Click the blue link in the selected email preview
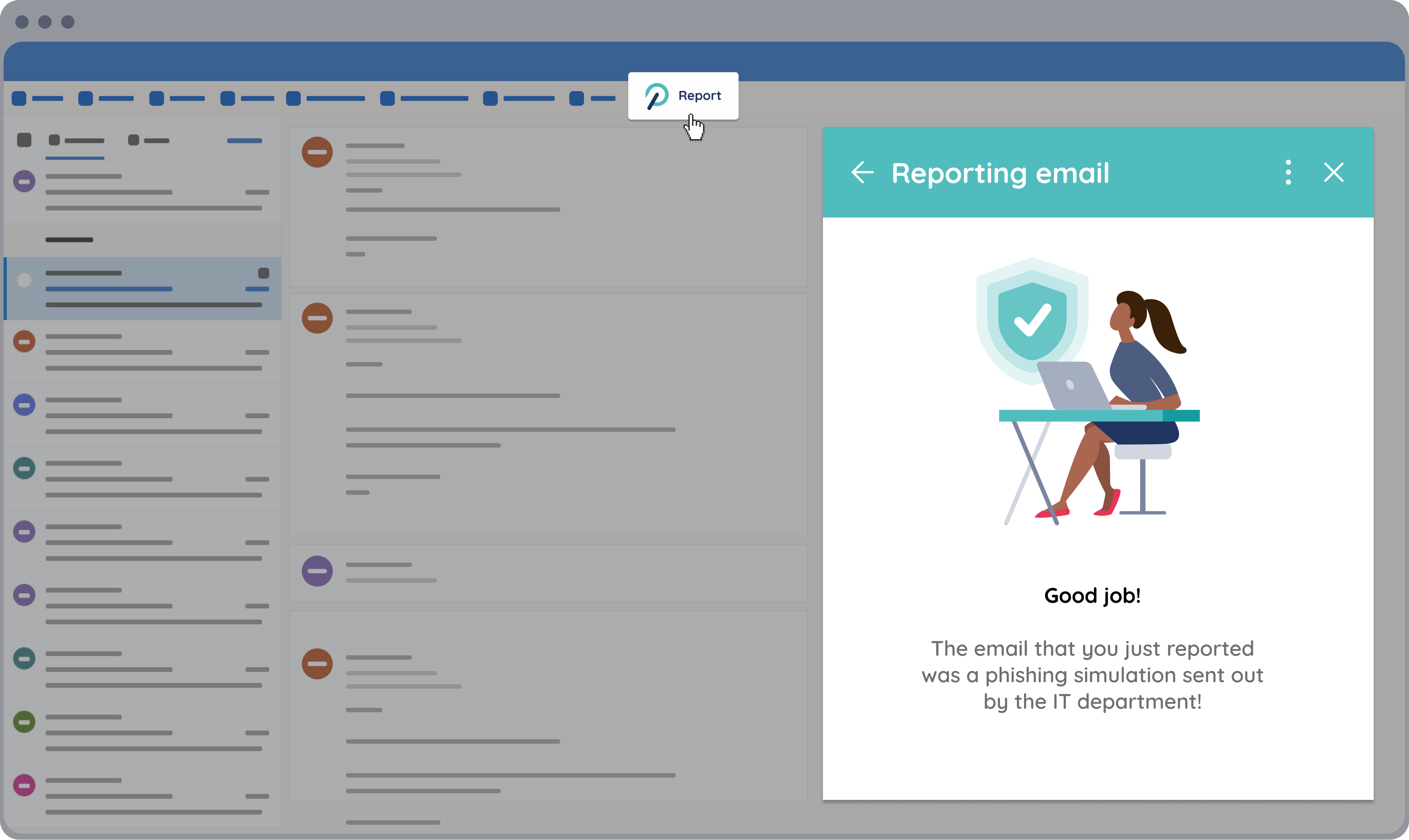This screenshot has width=1409, height=840. tap(109, 289)
